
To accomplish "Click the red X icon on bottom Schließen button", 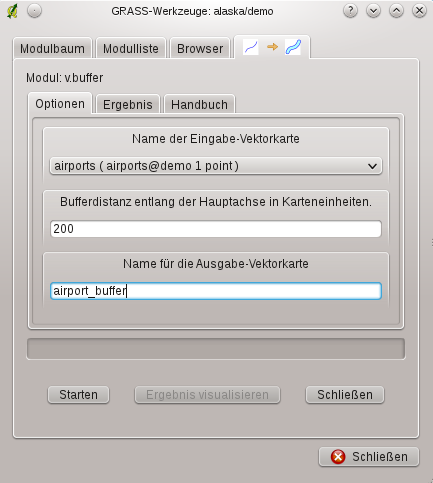I will click(338, 457).
